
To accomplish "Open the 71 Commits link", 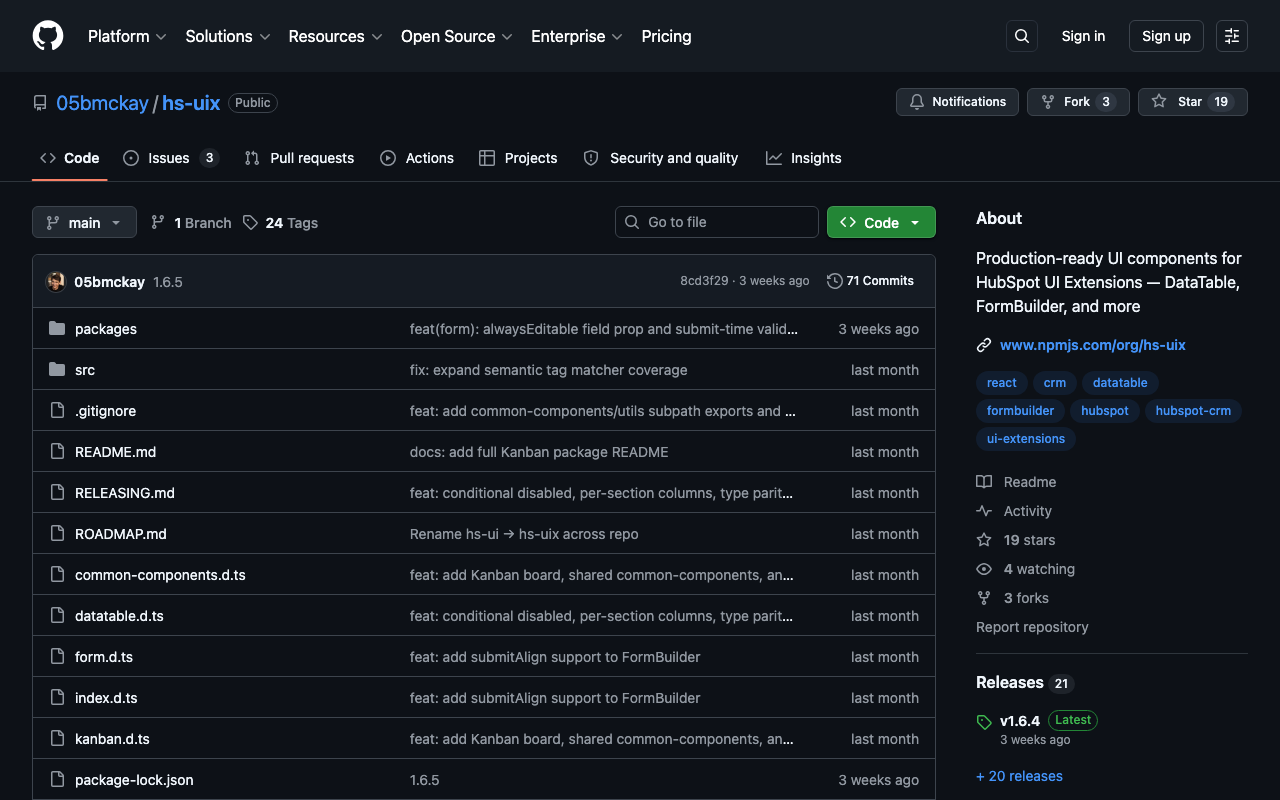I will [x=871, y=281].
